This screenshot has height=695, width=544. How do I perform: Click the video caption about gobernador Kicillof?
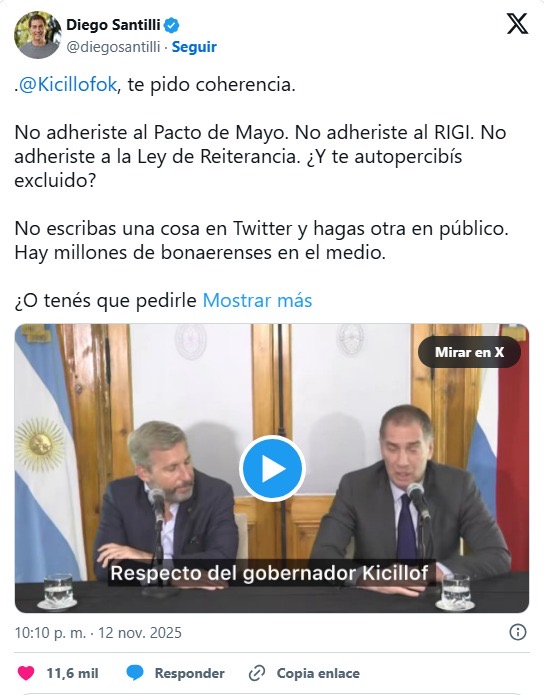pos(269,573)
